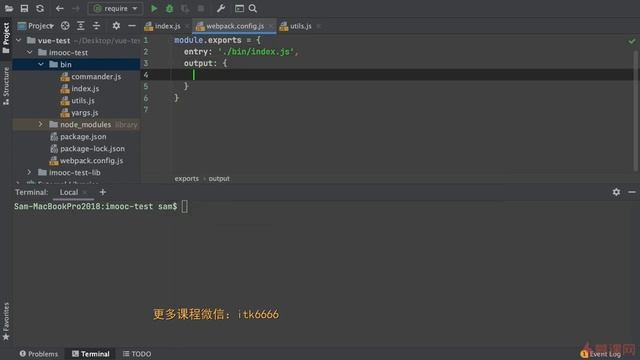Close the utils.js editor tab
The width and height of the screenshot is (640, 360).
pos(318,26)
